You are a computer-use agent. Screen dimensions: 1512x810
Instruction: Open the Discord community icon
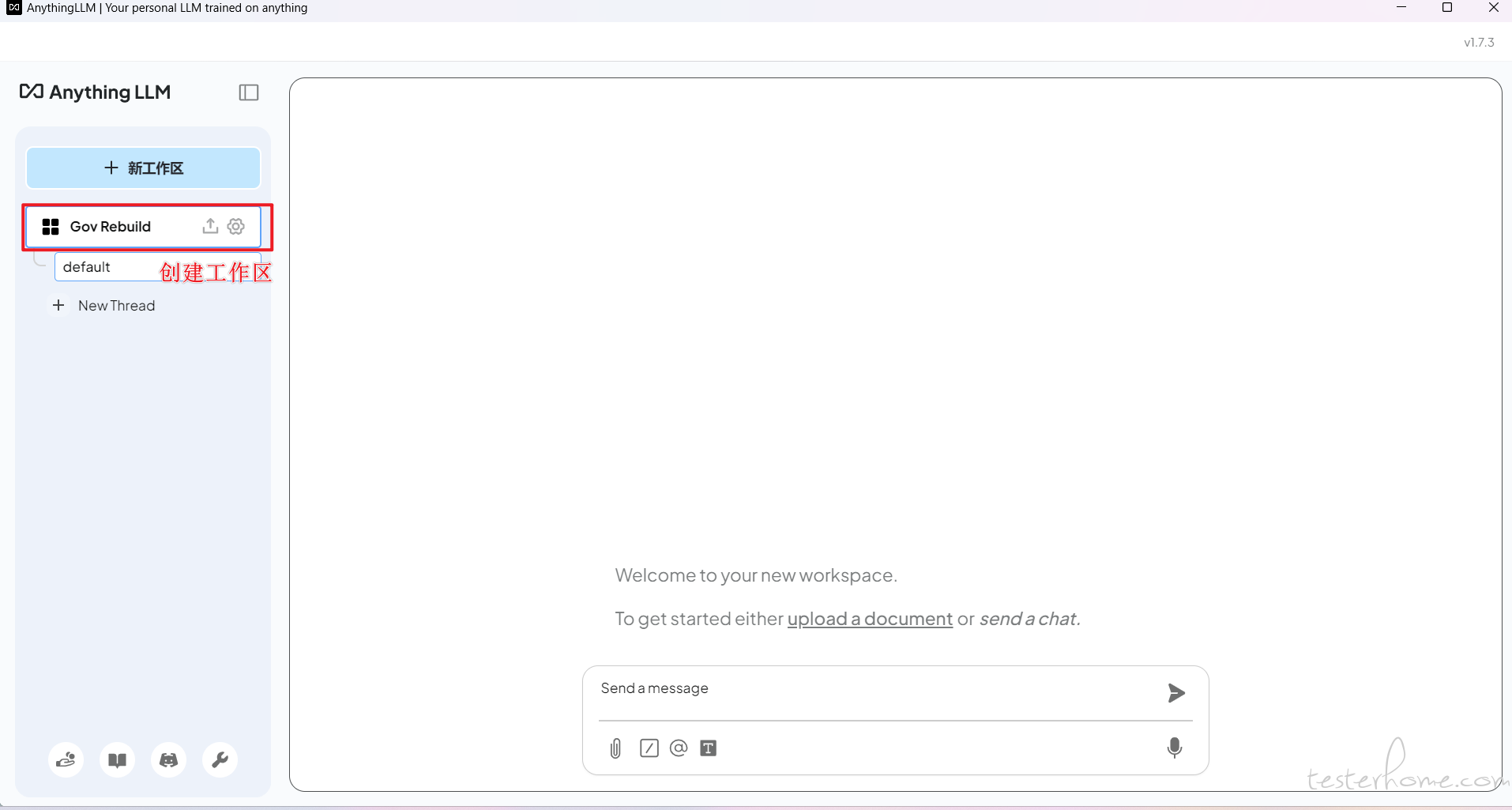tap(169, 760)
